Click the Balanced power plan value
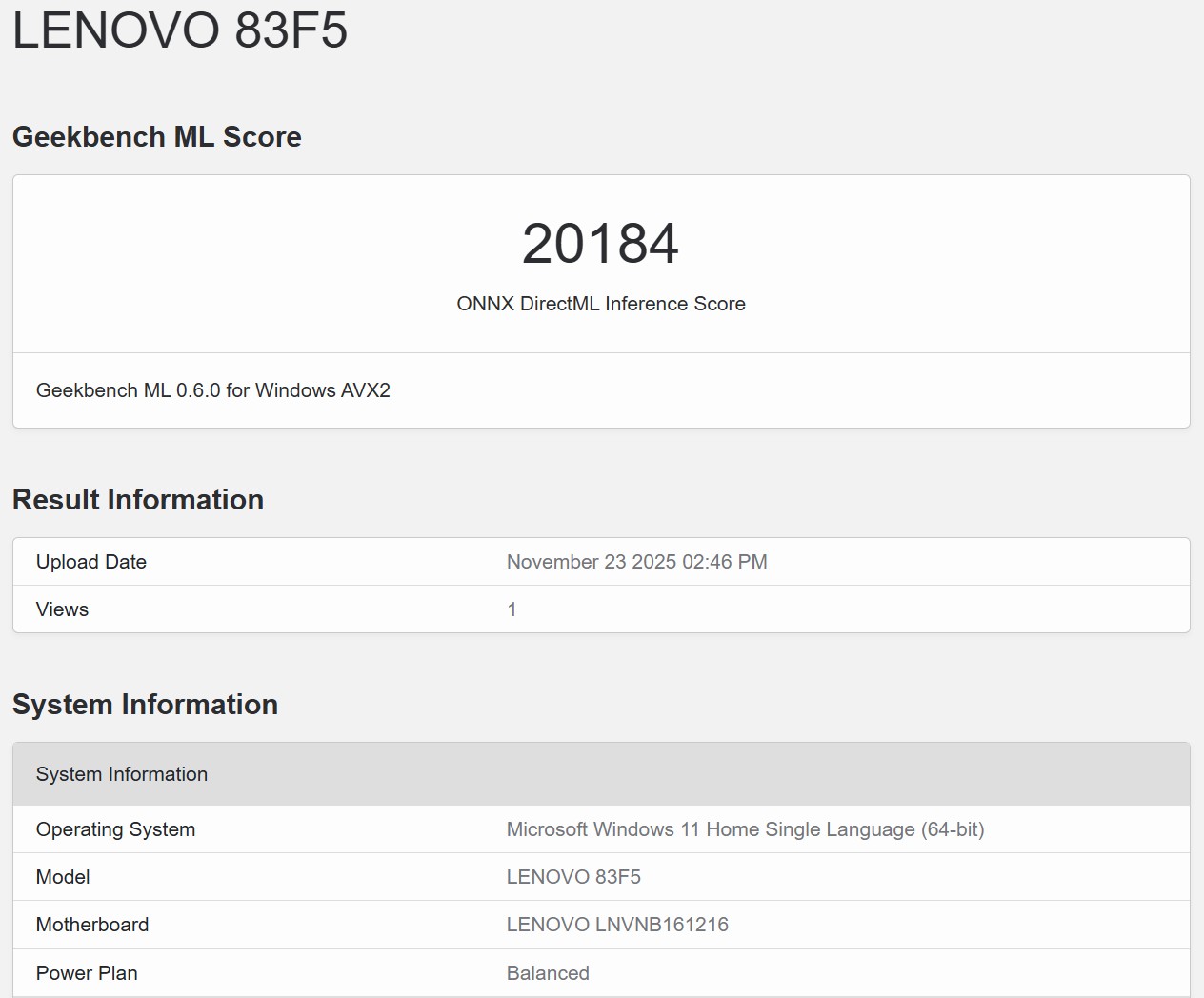The height and width of the screenshot is (998, 1204). (x=548, y=973)
